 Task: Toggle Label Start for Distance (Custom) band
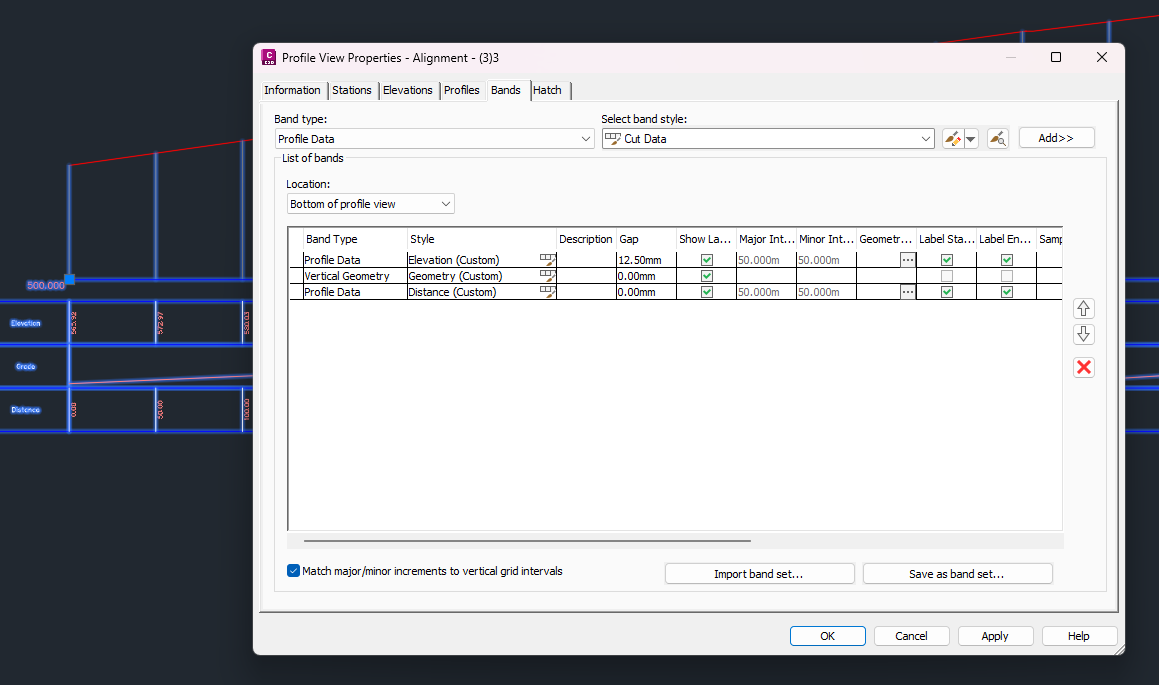pos(947,292)
